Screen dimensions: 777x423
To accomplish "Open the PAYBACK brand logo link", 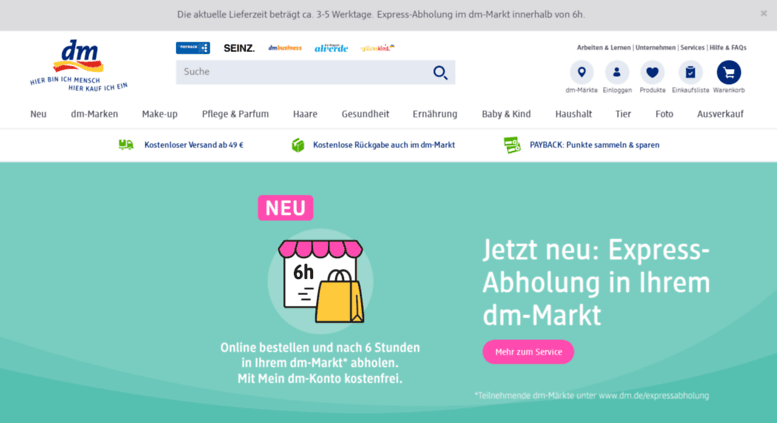I will 193,48.
